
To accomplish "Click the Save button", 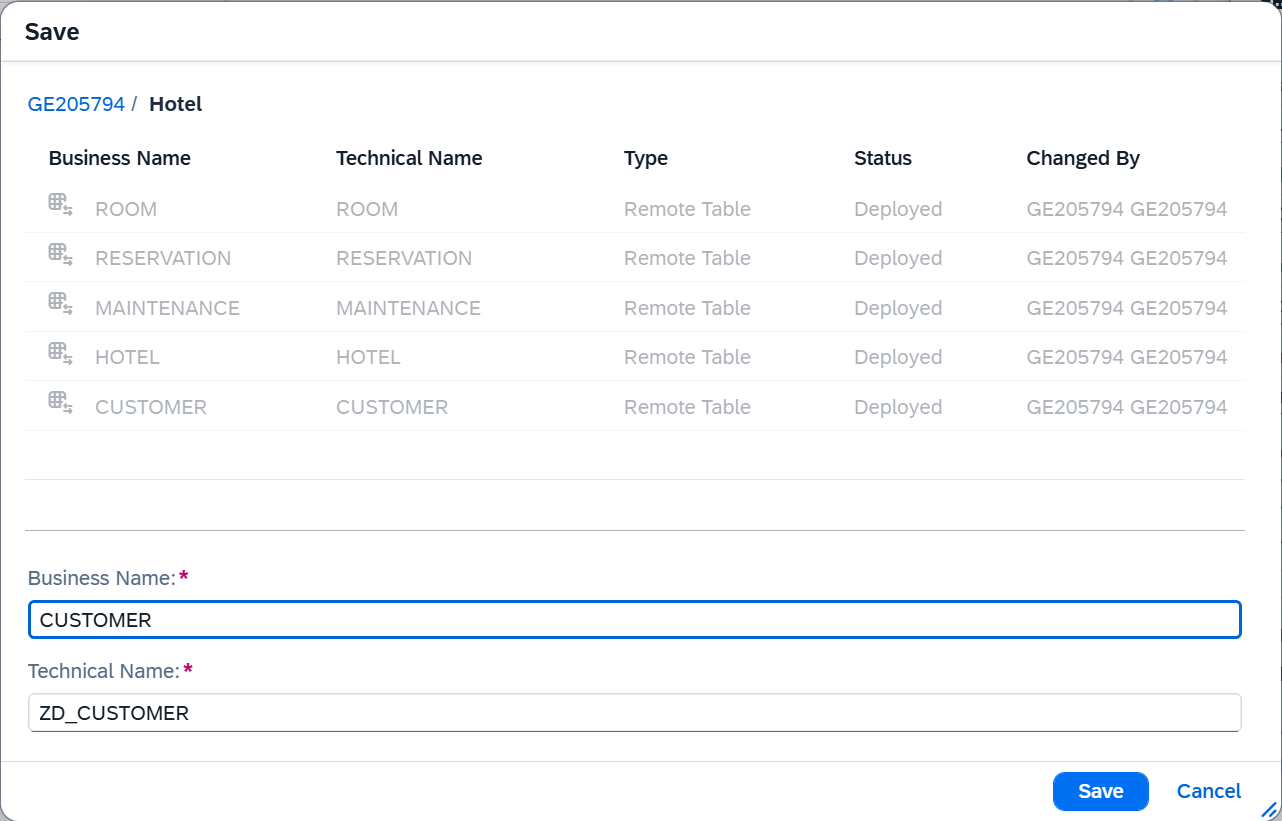I will (x=1101, y=791).
